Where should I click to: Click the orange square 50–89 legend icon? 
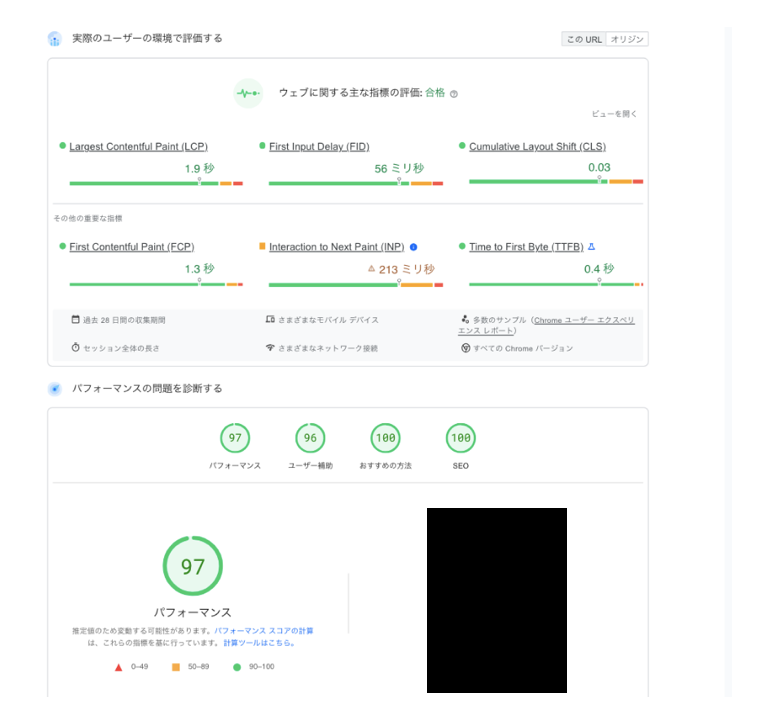pos(176,667)
